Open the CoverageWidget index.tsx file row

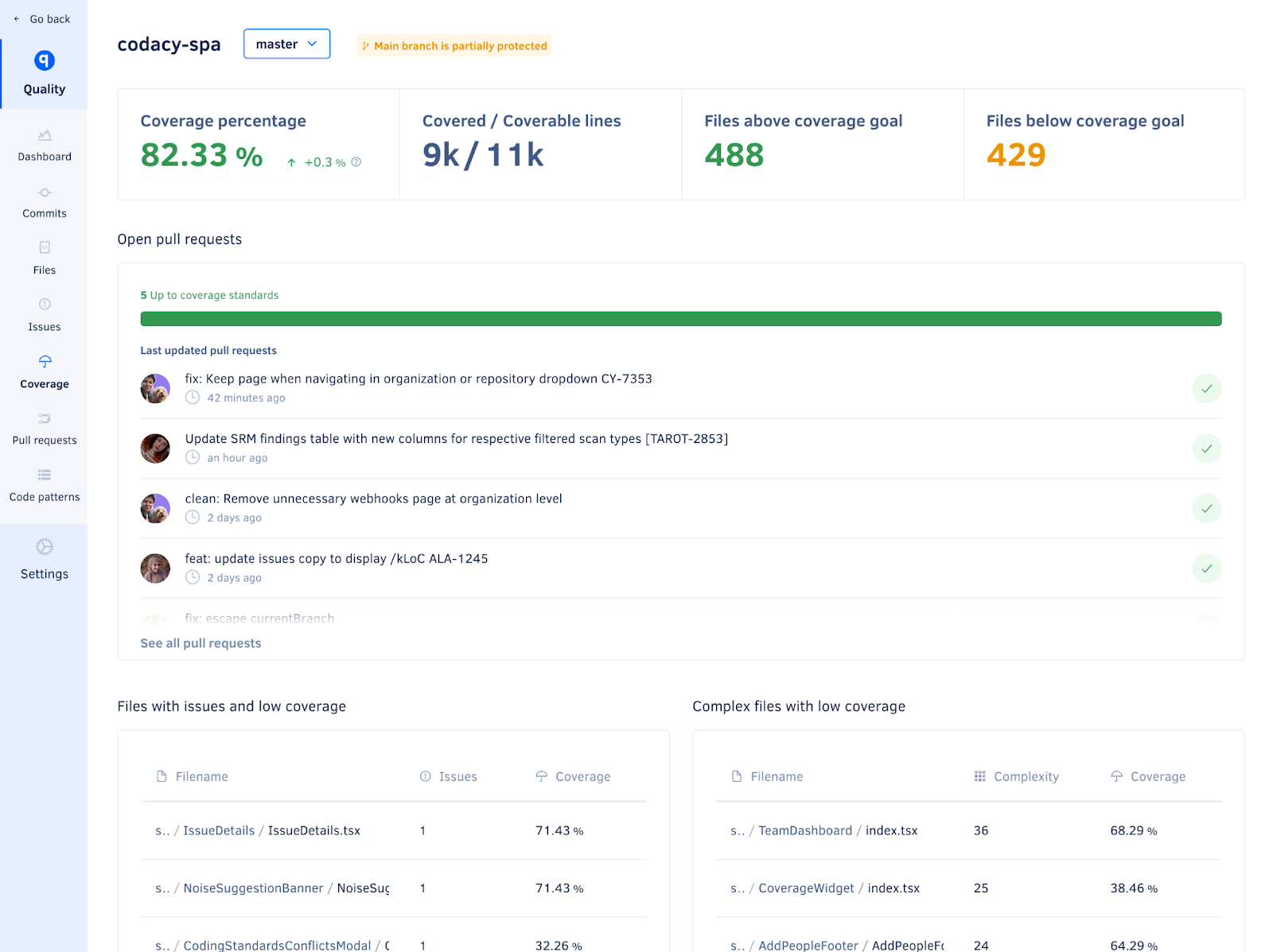969,888
